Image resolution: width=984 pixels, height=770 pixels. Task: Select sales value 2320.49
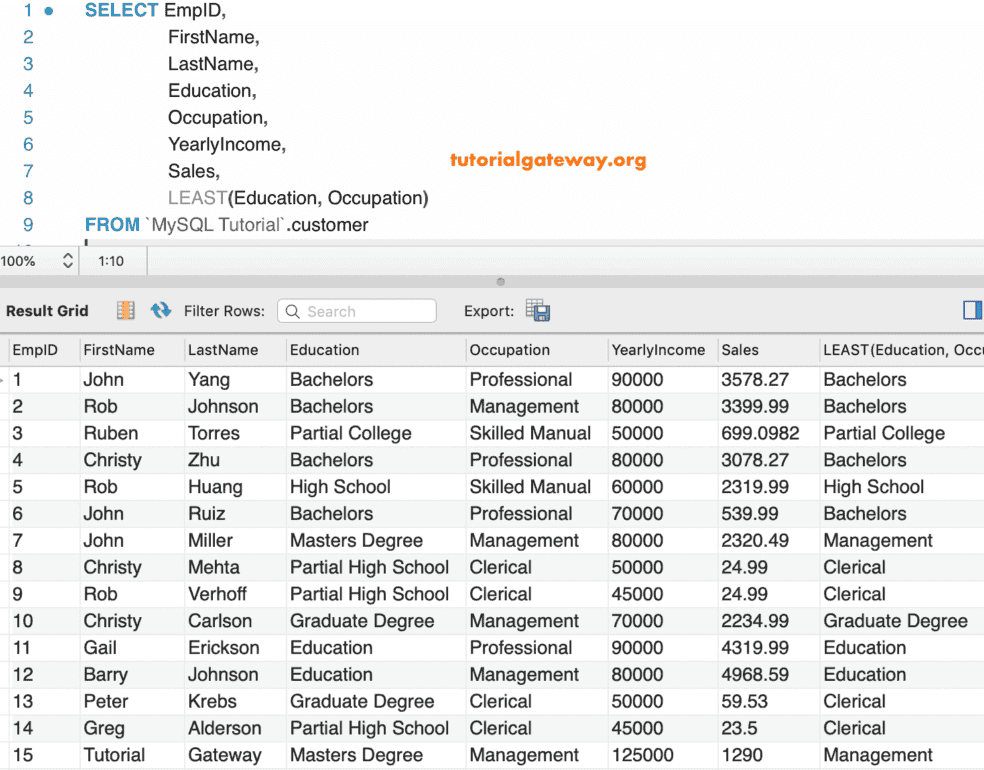coord(755,540)
